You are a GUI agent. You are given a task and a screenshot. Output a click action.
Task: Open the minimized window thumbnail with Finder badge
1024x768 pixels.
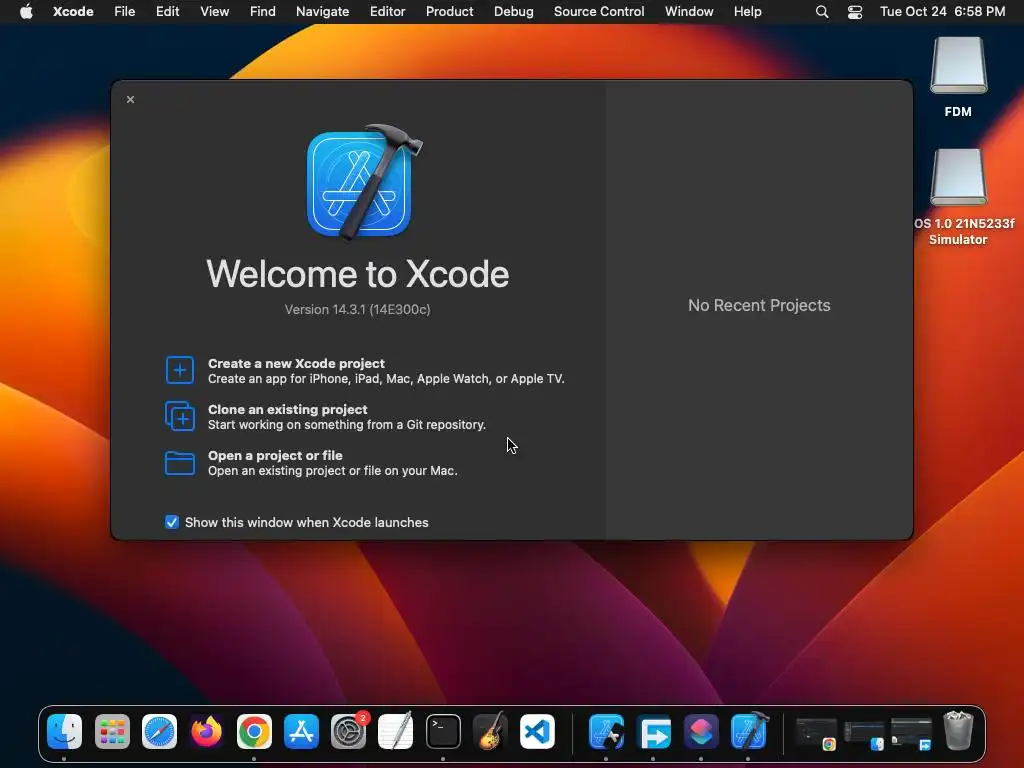[x=863, y=733]
